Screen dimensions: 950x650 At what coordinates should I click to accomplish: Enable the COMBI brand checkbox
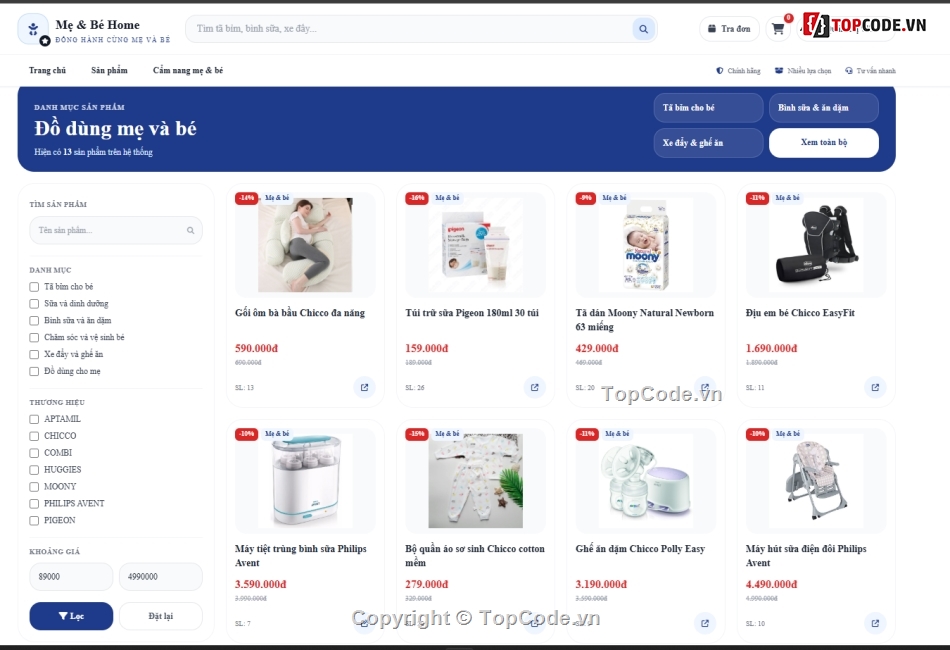(34, 453)
